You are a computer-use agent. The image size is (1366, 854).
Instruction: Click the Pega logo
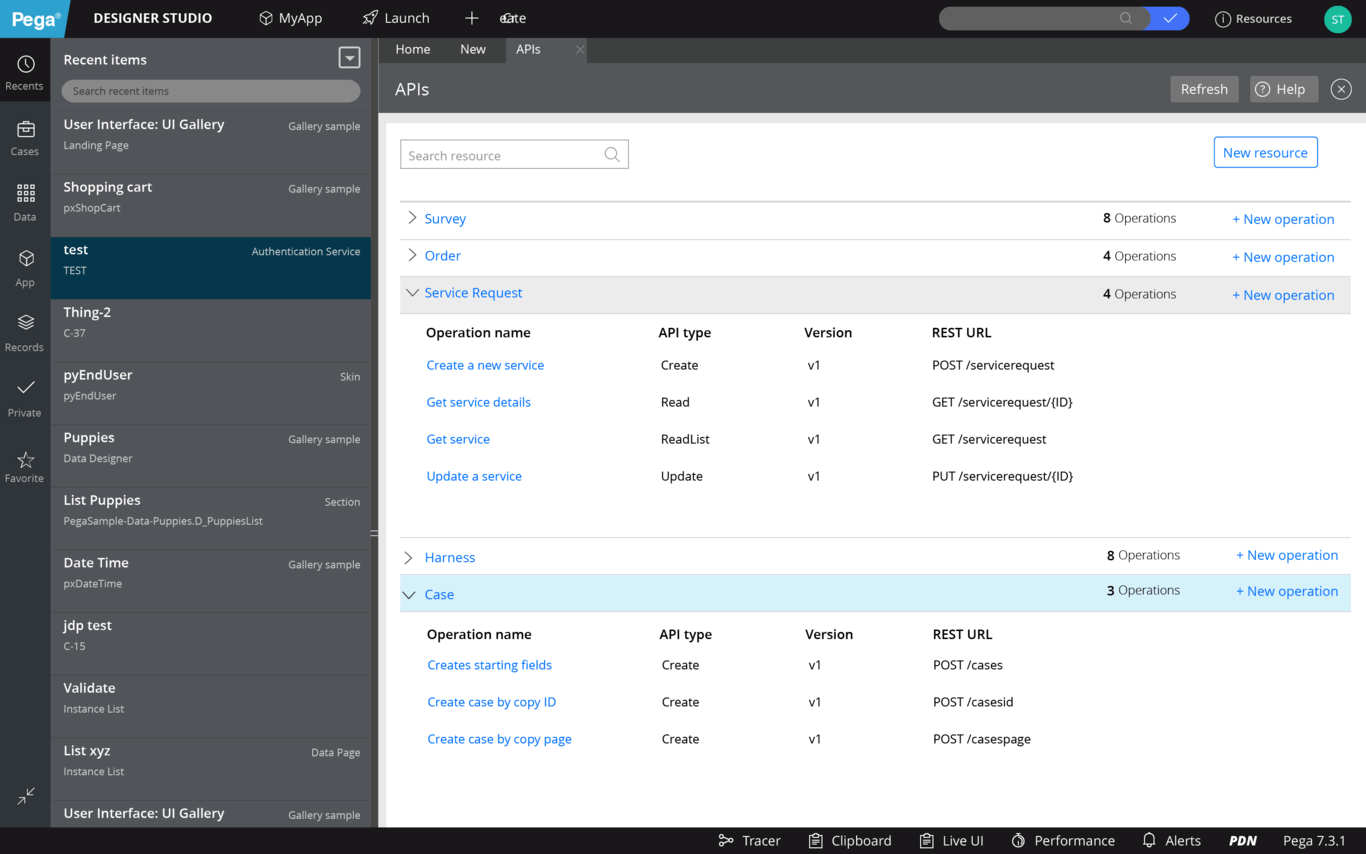(x=36, y=18)
